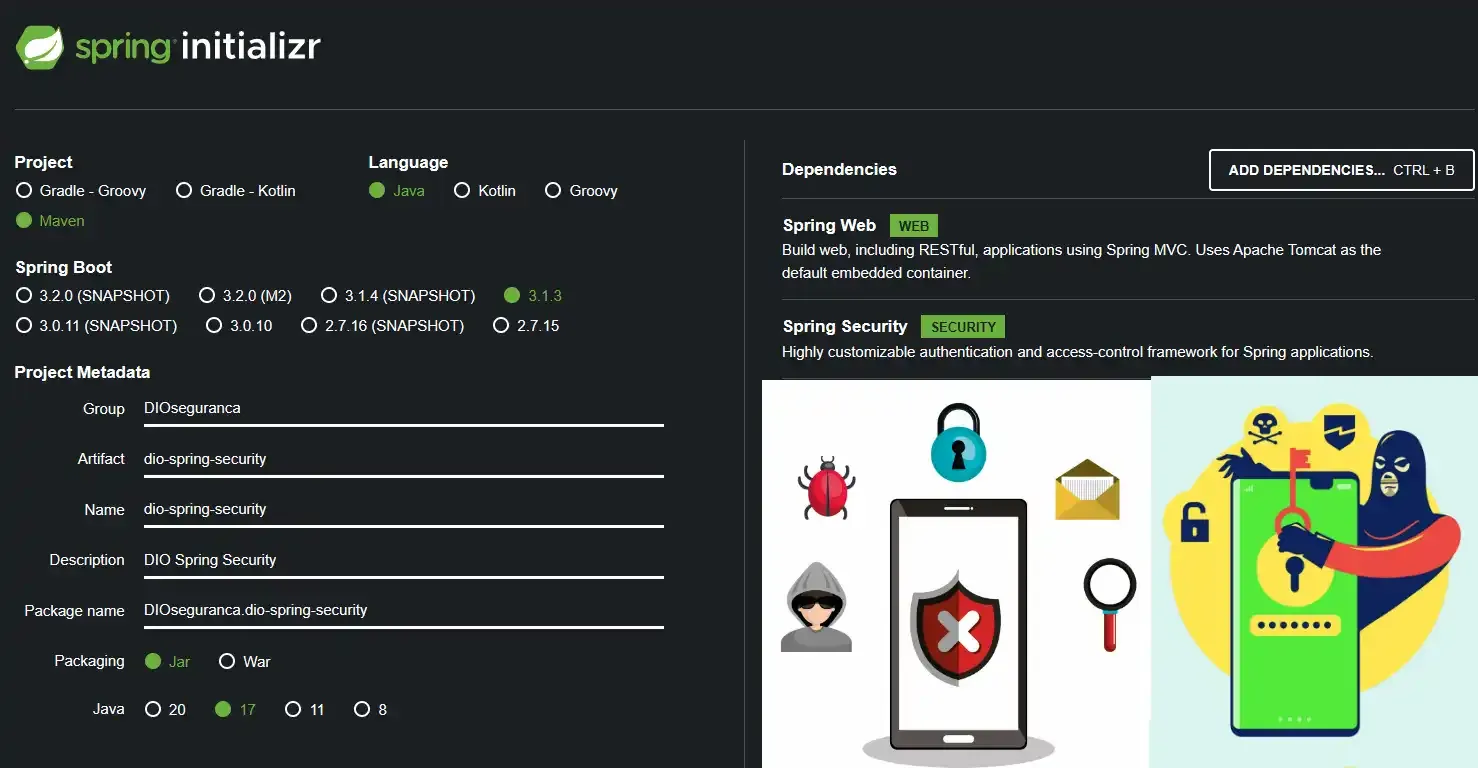
Task: Click the Language section heading
Action: (x=408, y=162)
